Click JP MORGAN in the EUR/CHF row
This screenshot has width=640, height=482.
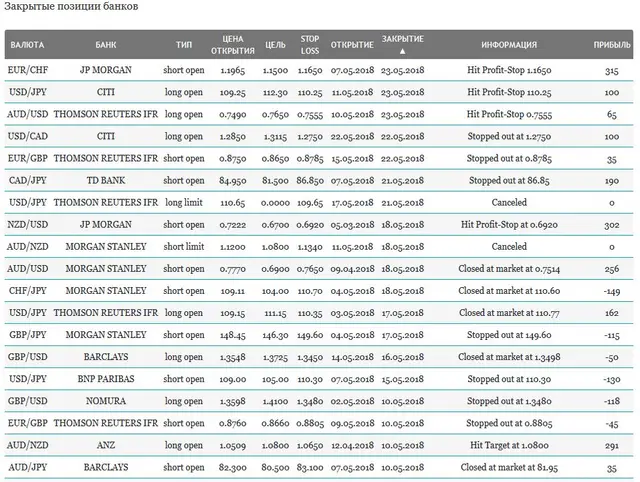click(x=106, y=70)
